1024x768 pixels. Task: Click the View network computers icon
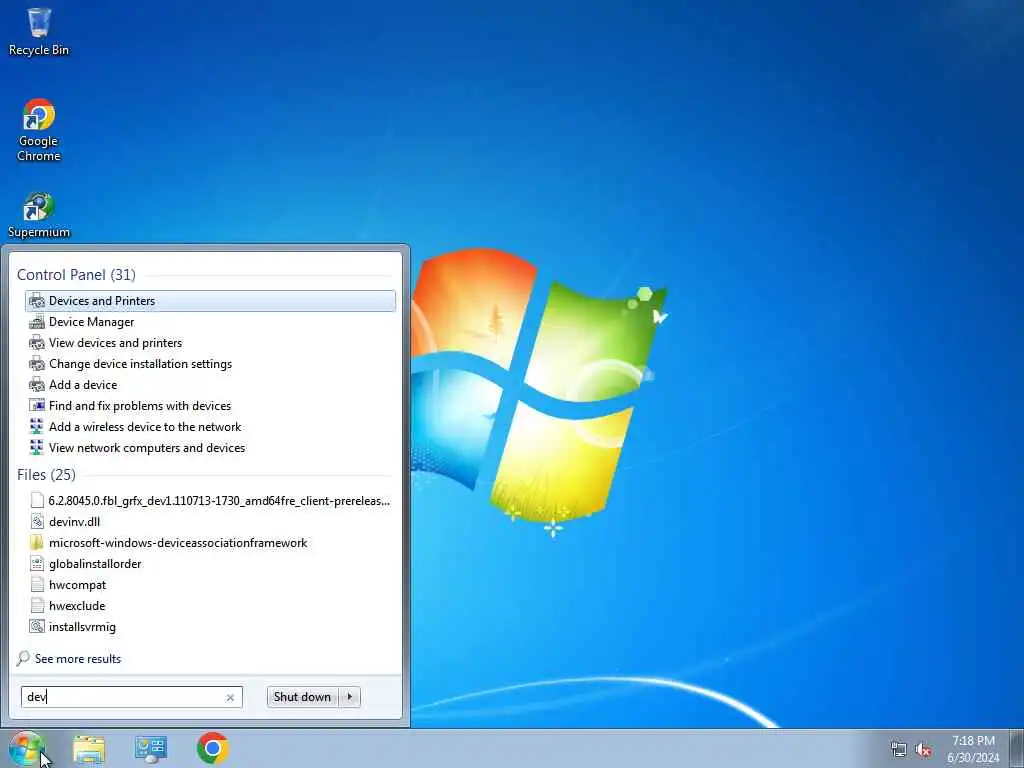tap(37, 447)
